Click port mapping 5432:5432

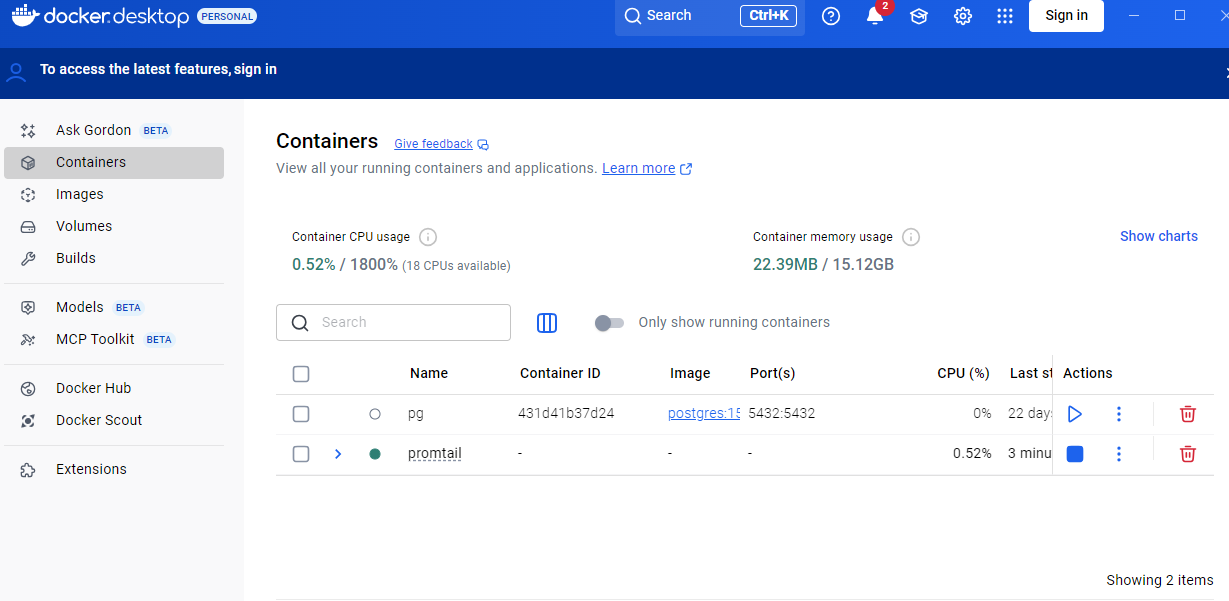781,413
